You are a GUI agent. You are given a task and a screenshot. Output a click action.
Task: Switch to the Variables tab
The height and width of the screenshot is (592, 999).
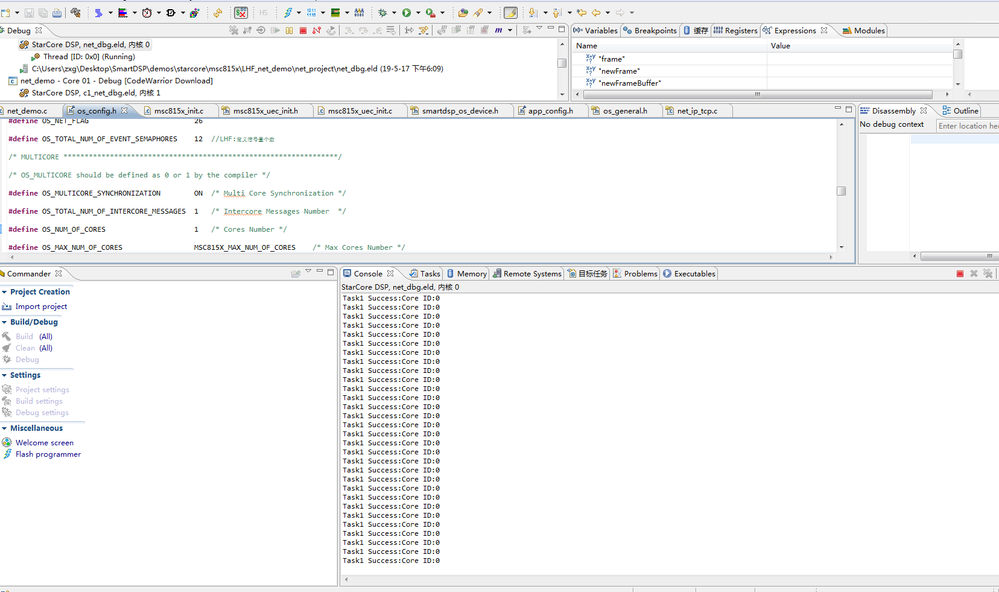(x=596, y=31)
